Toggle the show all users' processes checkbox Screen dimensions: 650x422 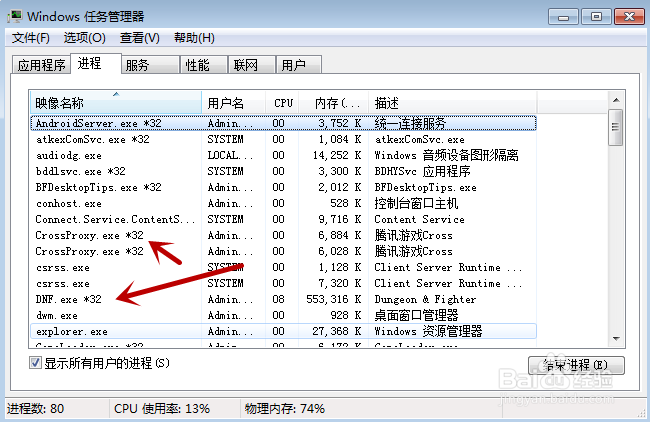click(x=35, y=363)
